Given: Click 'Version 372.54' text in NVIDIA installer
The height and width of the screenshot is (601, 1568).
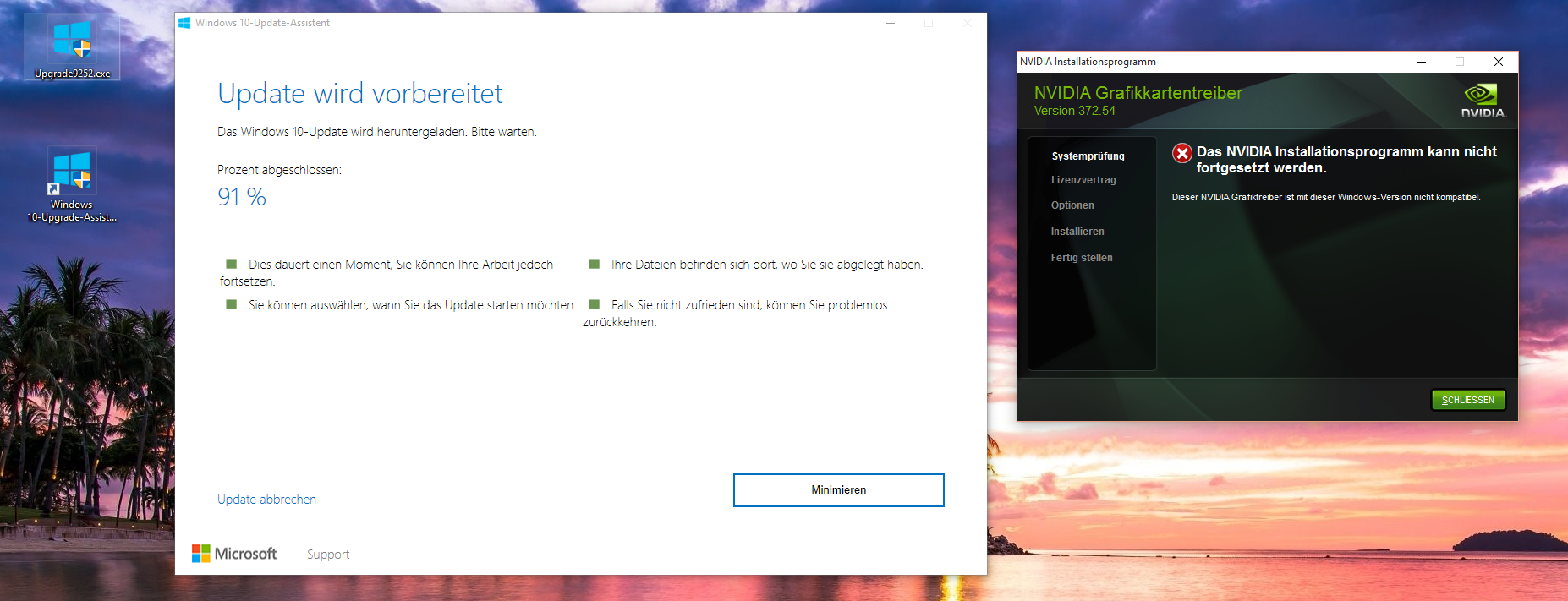Looking at the screenshot, I should pyautogui.click(x=1075, y=111).
